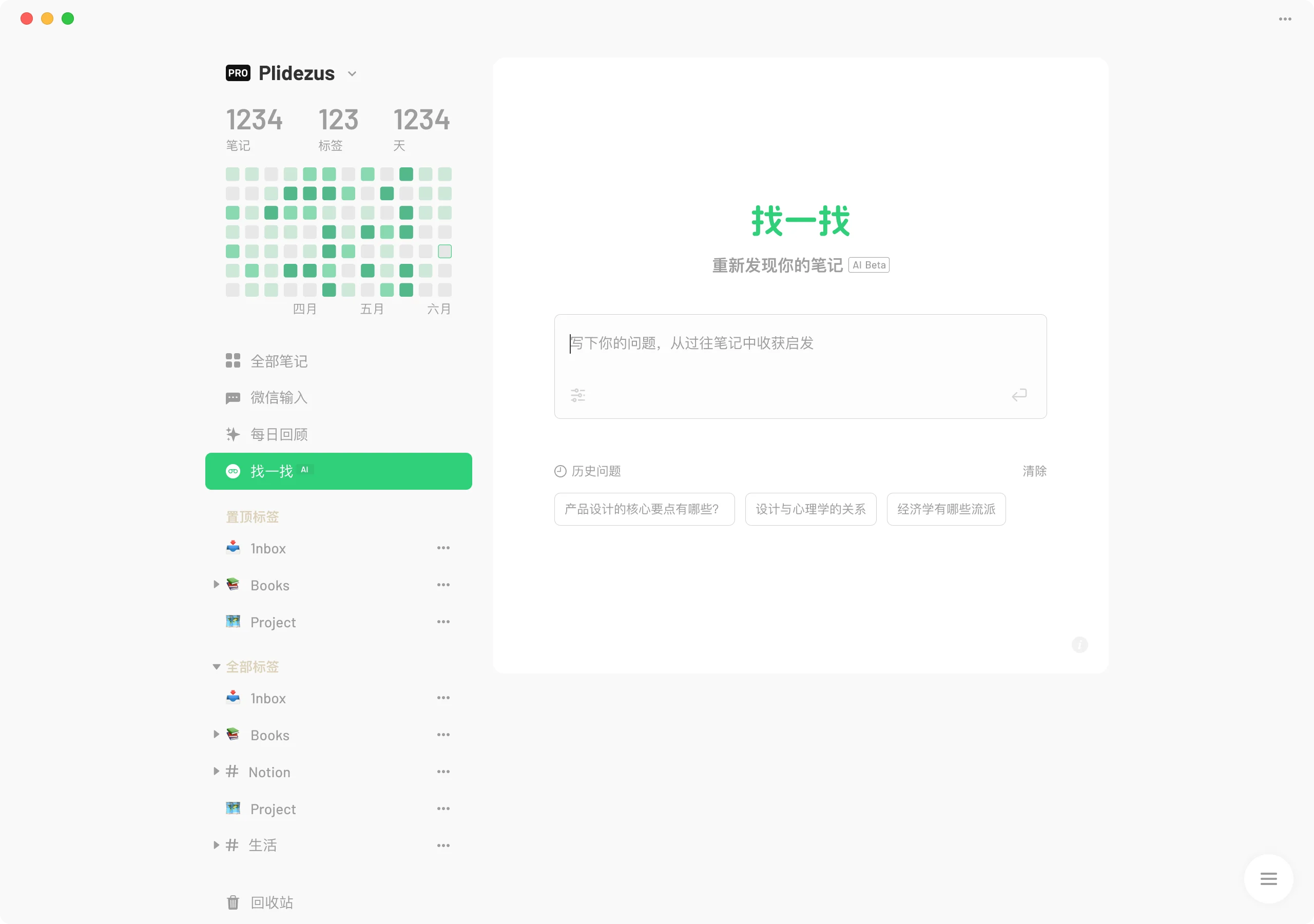The height and width of the screenshot is (924, 1314).
Task: Click the Inbox tag icon in 置顶标签
Action: (x=234, y=548)
